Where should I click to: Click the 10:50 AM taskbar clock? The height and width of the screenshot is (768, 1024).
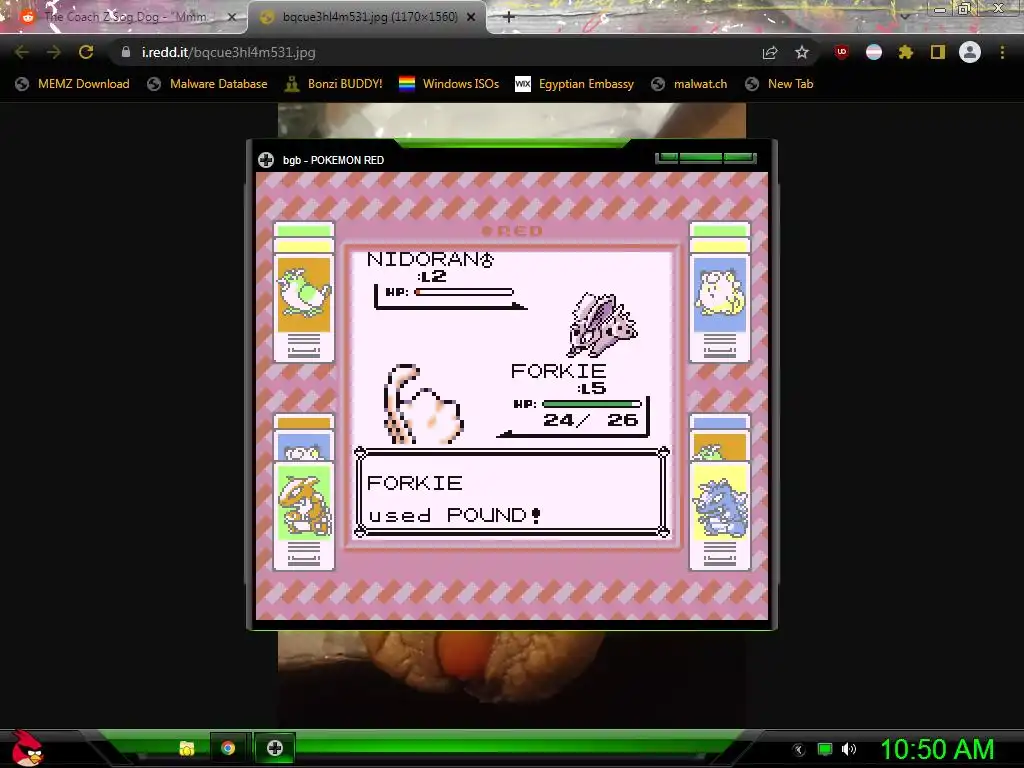click(937, 749)
